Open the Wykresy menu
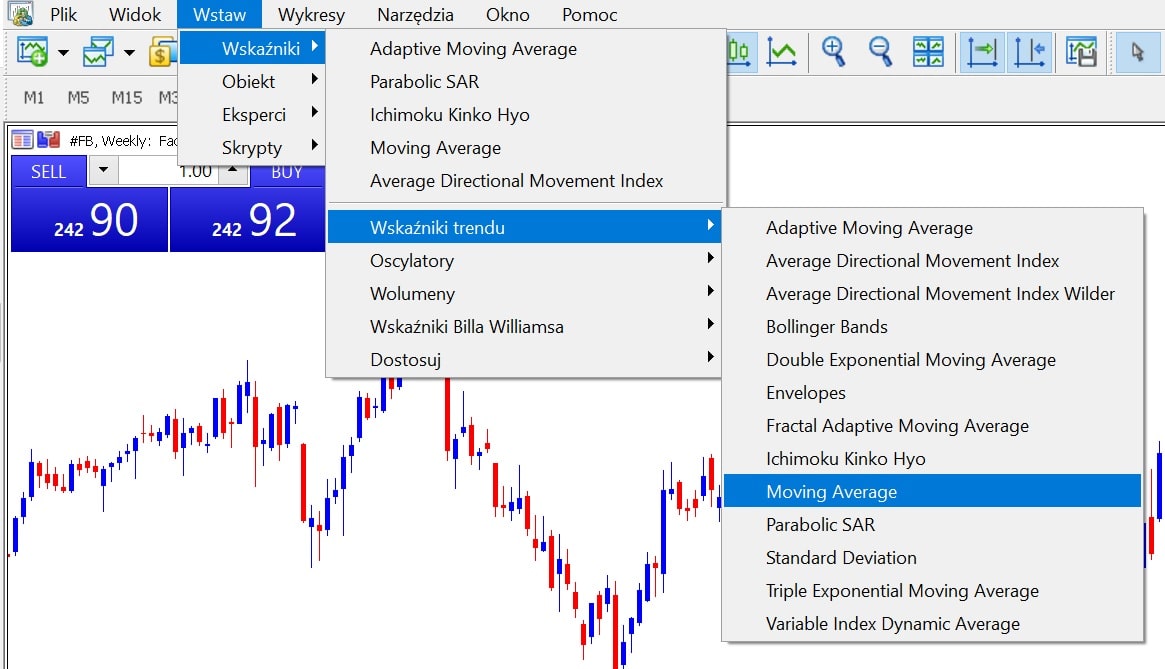1165x669 pixels. click(311, 15)
